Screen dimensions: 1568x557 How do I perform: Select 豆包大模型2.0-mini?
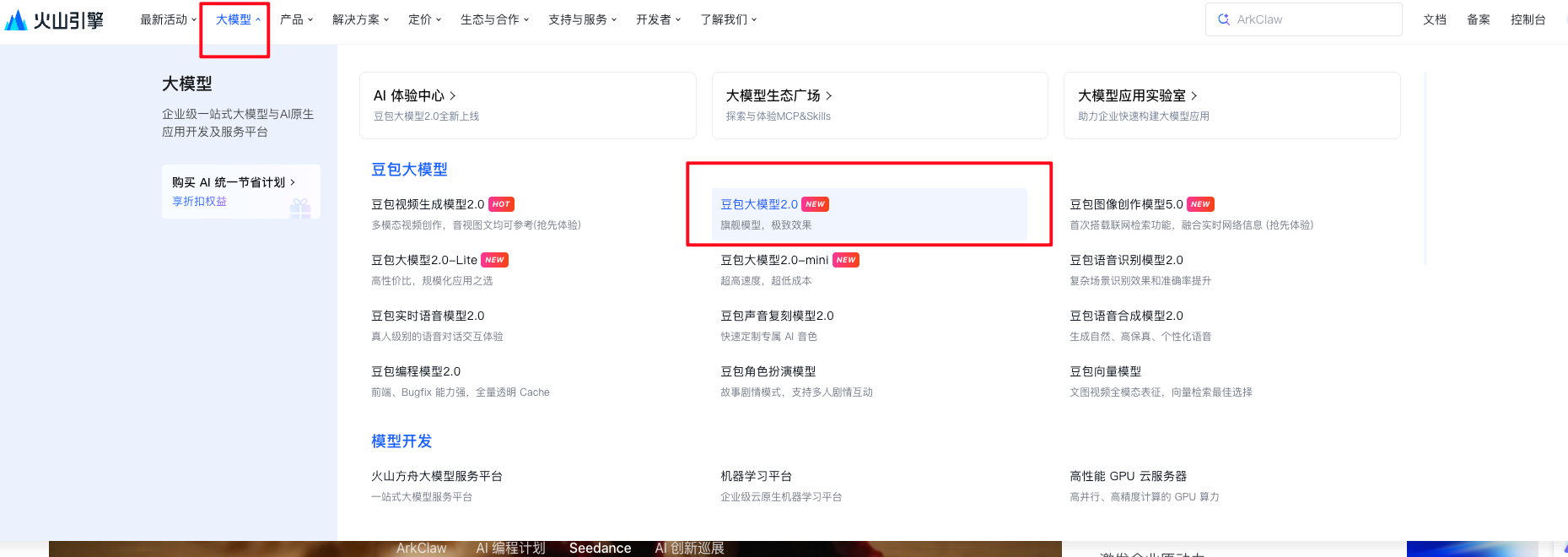774,260
